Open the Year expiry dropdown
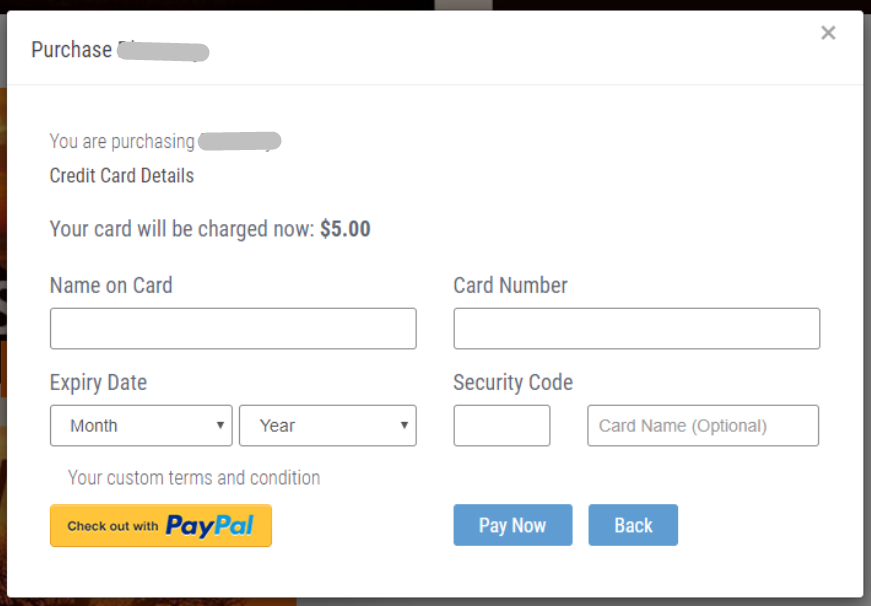 tap(328, 425)
